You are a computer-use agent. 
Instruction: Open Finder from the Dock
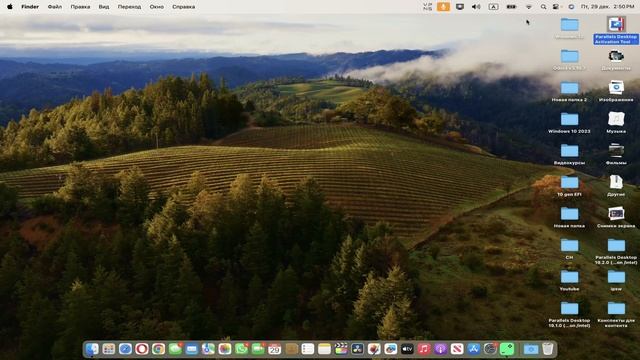click(x=92, y=349)
